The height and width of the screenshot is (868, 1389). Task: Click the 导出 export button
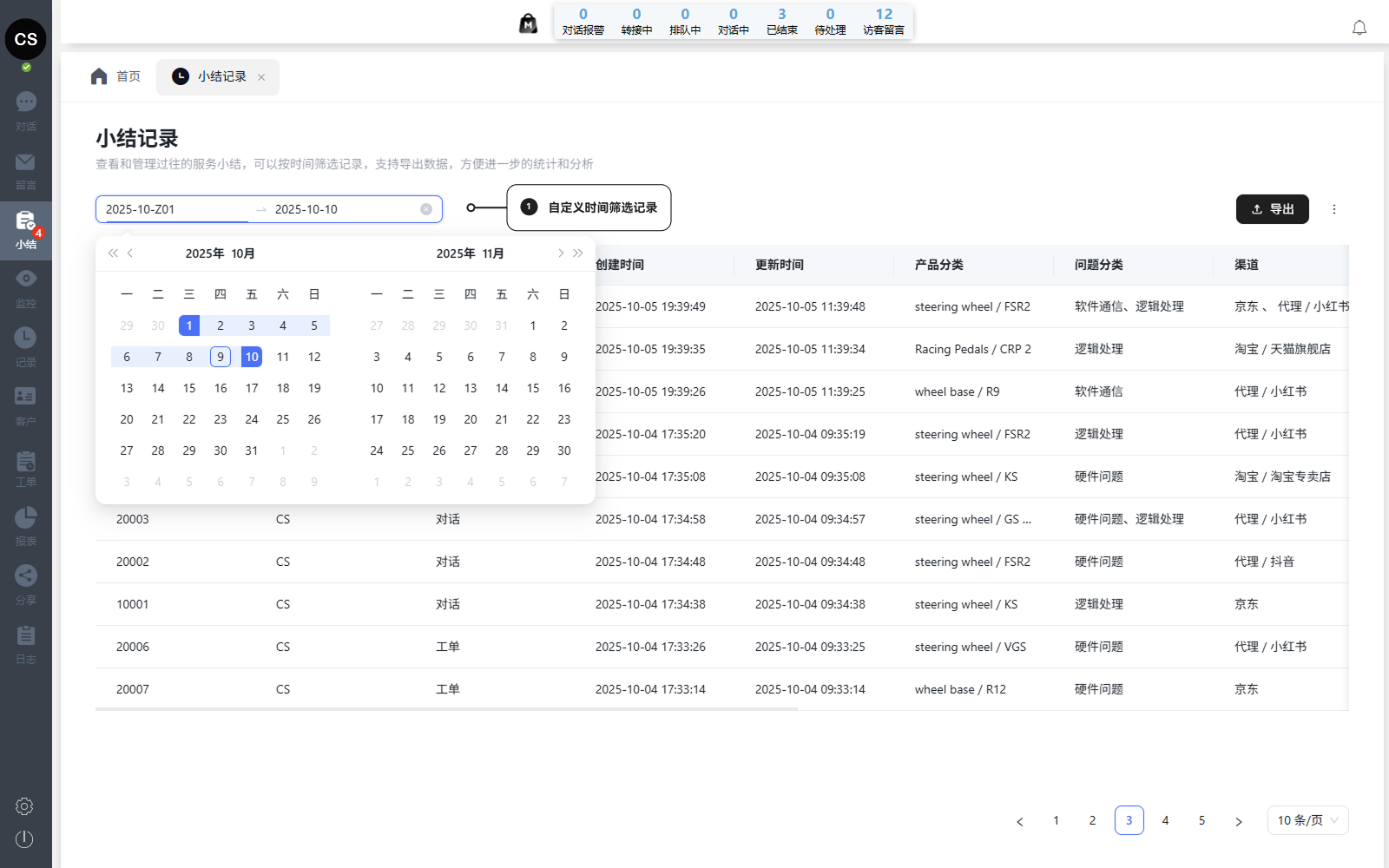(x=1272, y=209)
